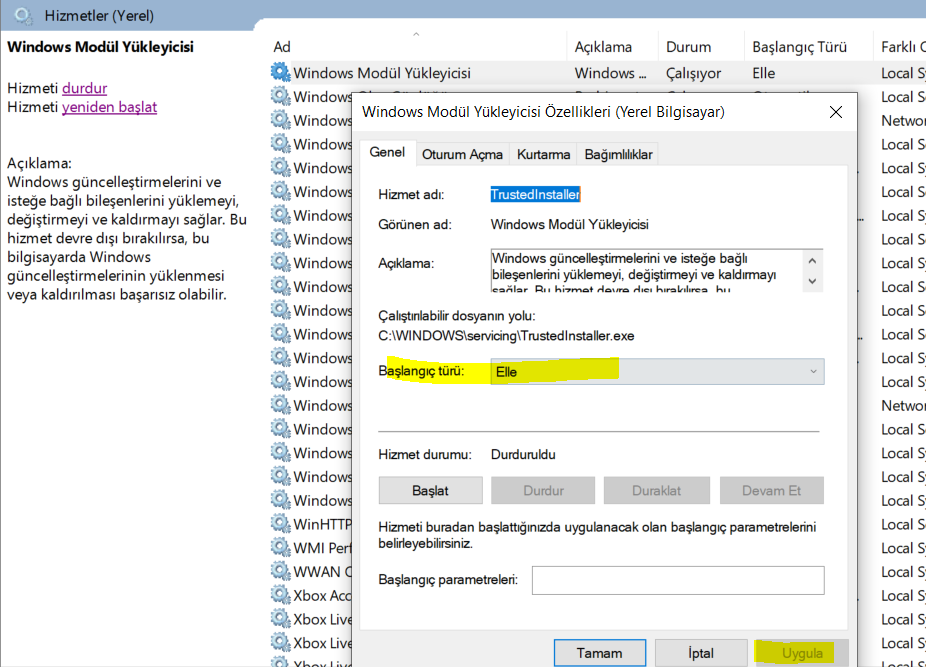Show the Bağımlılıklar tab
The height and width of the screenshot is (667, 926).
click(618, 155)
